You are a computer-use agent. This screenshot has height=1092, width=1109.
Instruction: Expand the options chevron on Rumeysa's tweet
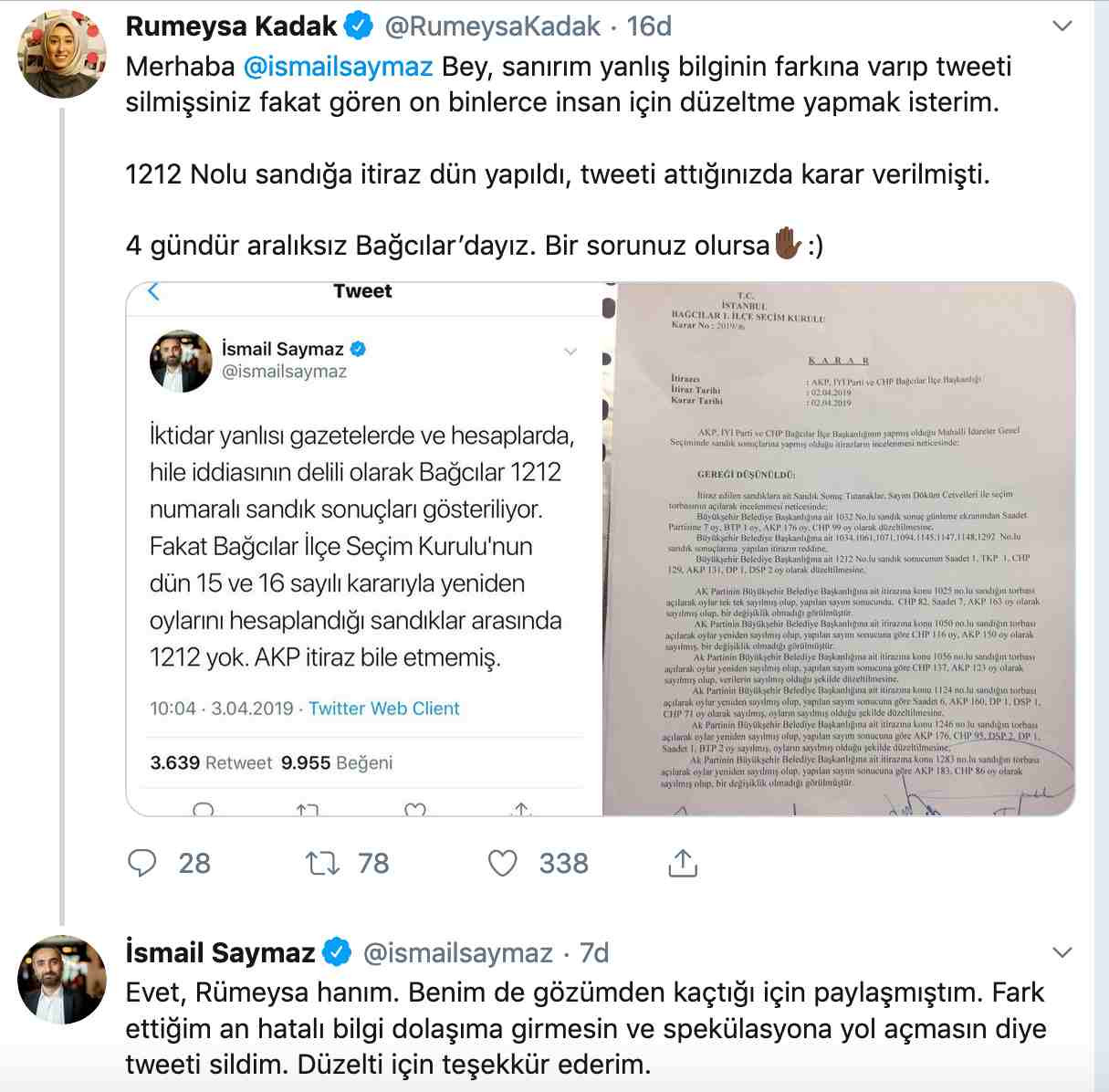point(1062,26)
